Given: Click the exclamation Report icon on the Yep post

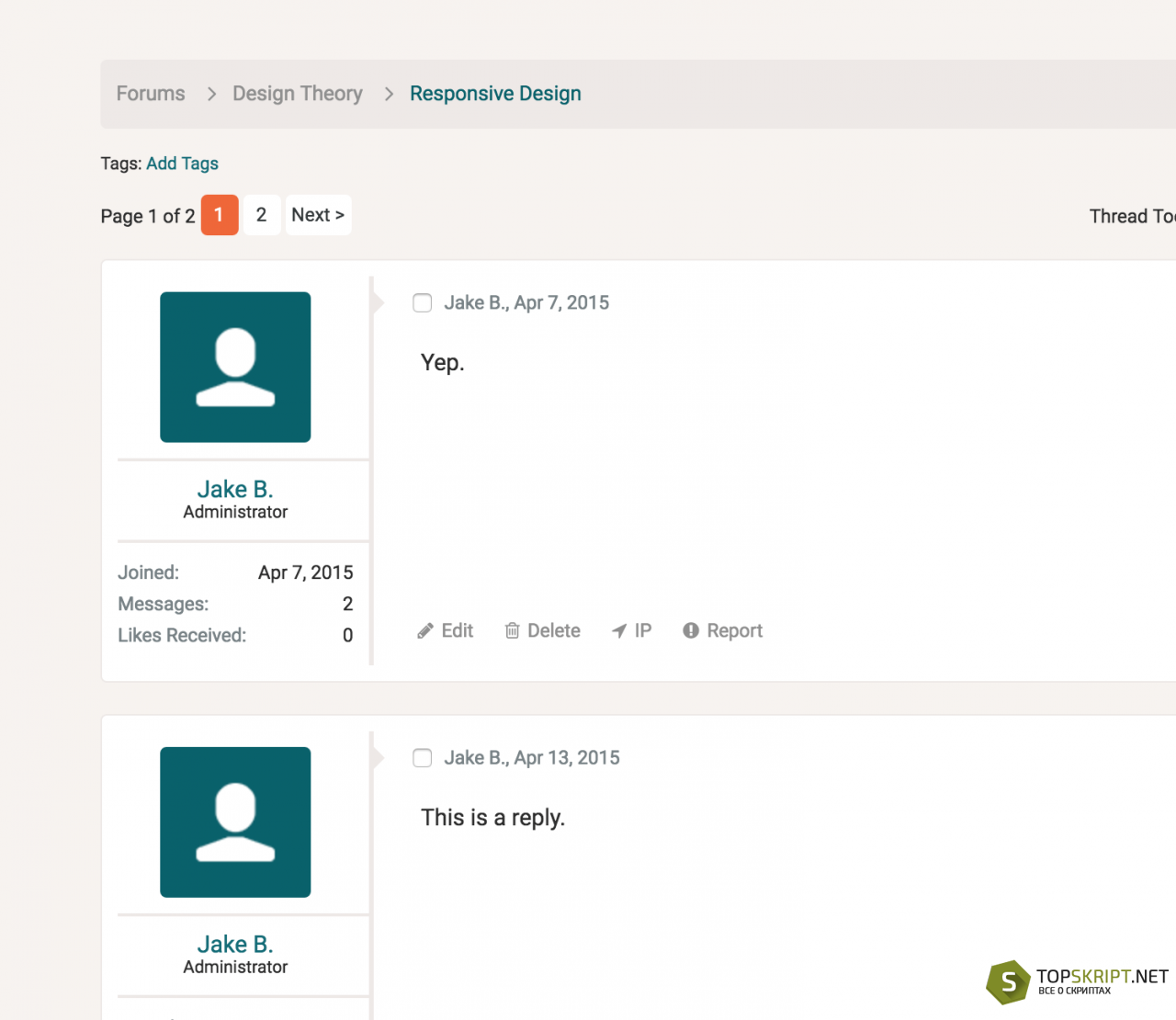Looking at the screenshot, I should click(691, 630).
